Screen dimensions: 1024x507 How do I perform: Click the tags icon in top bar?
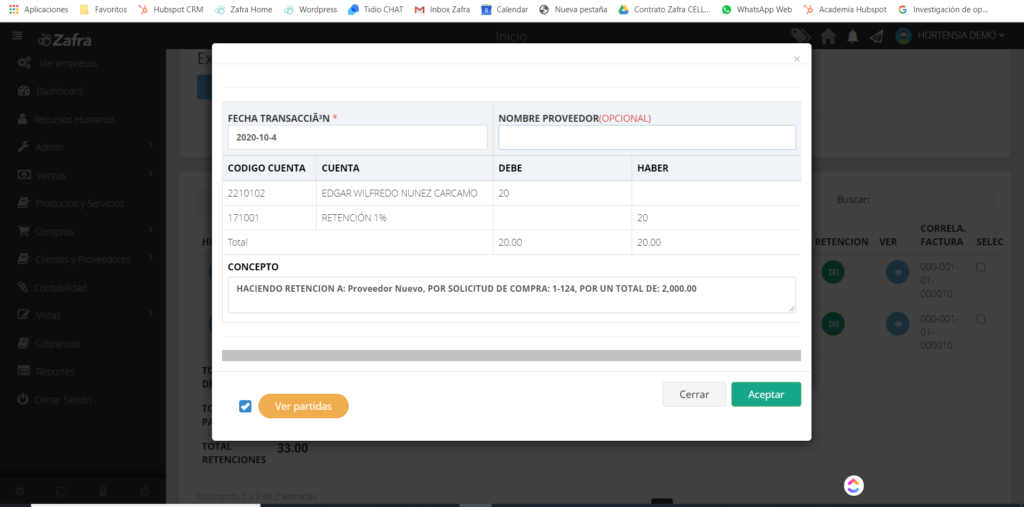tap(801, 35)
